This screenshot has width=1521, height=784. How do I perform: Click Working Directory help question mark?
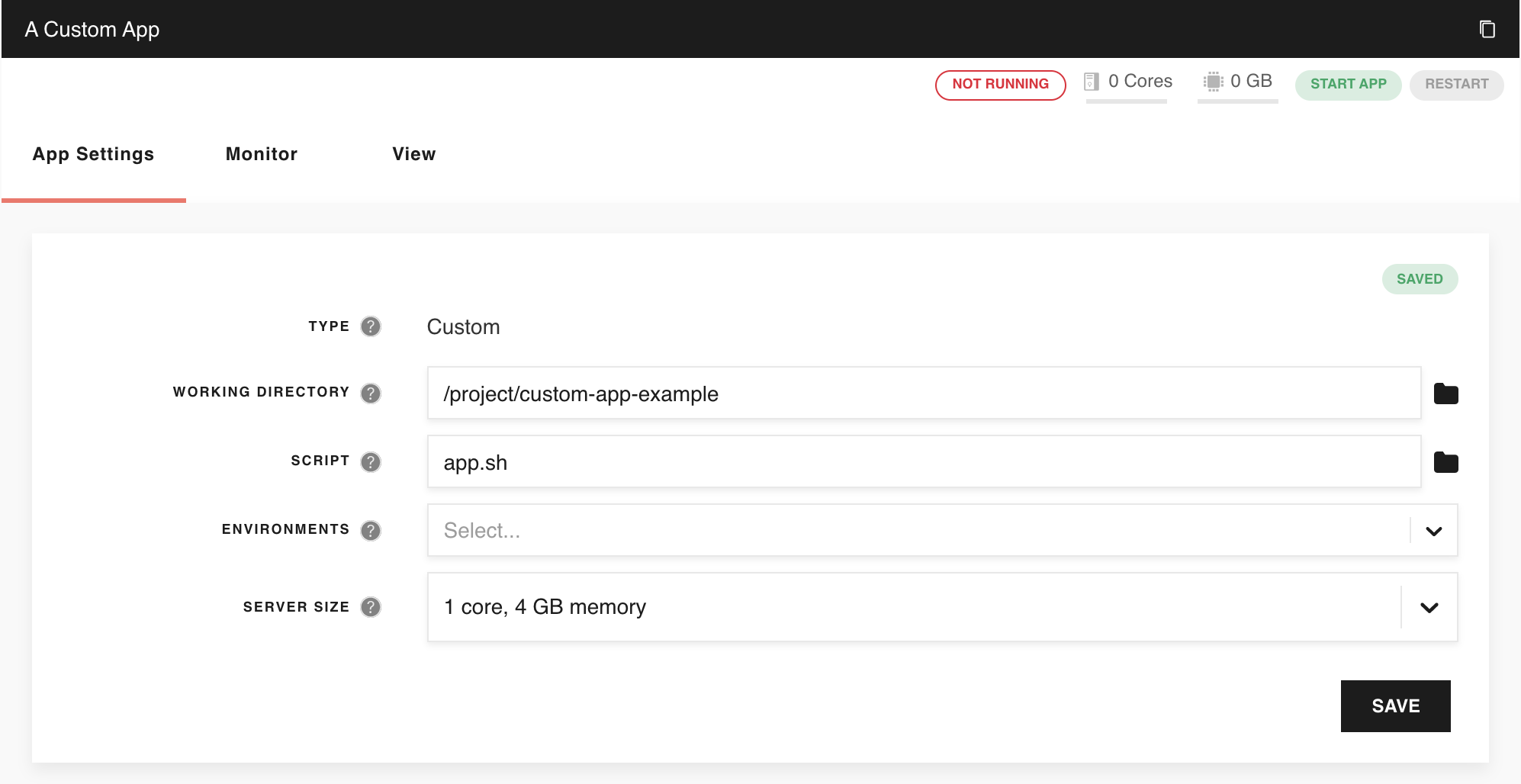[371, 393]
